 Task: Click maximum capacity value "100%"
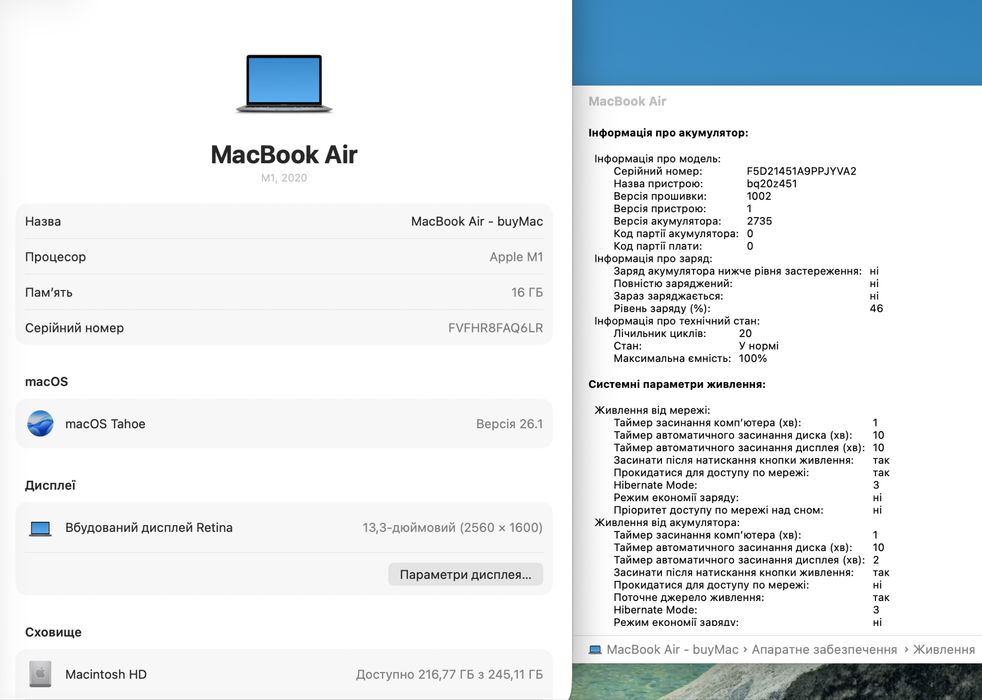753,359
